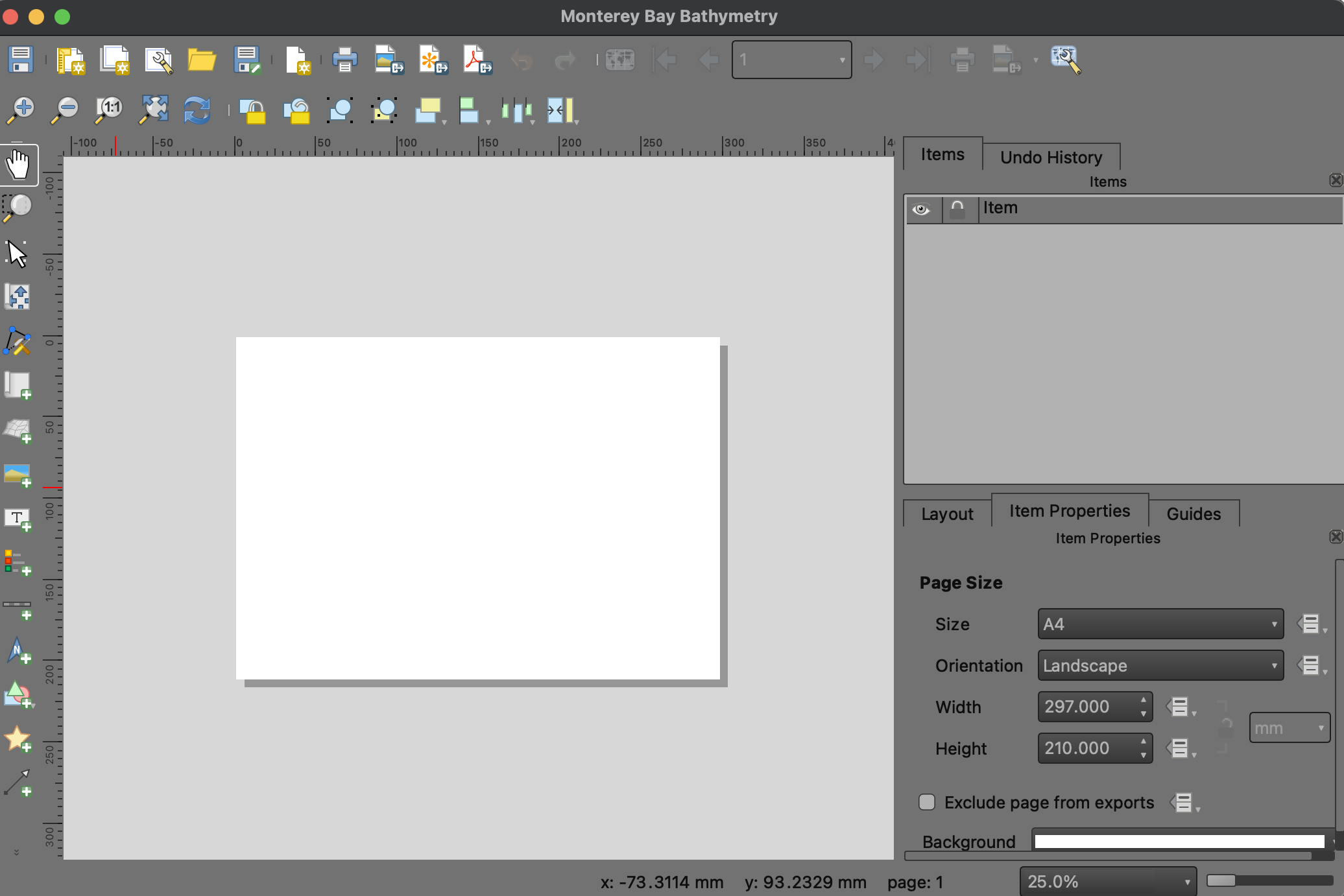This screenshot has width=1344, height=896.
Task: Switch to the Item Properties tab
Action: 1070,511
